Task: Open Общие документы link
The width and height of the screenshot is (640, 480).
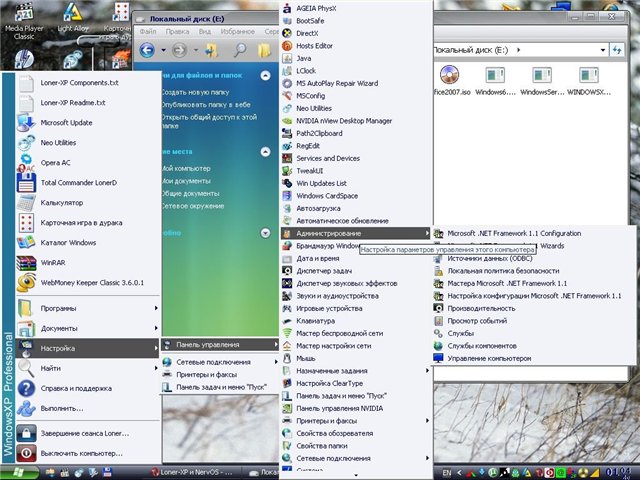Action: tap(190, 193)
